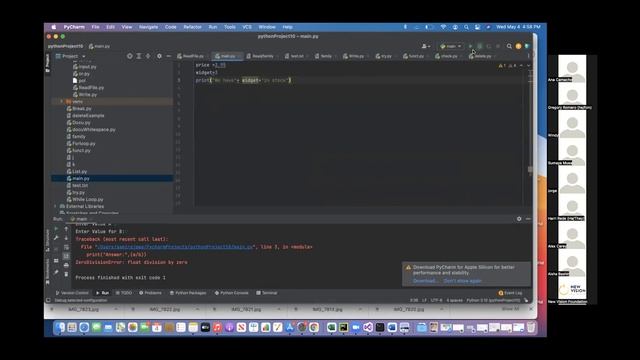This screenshot has height=360, width=640.
Task: Toggle tool window bars icon in status bar corner
Action: 48,300
